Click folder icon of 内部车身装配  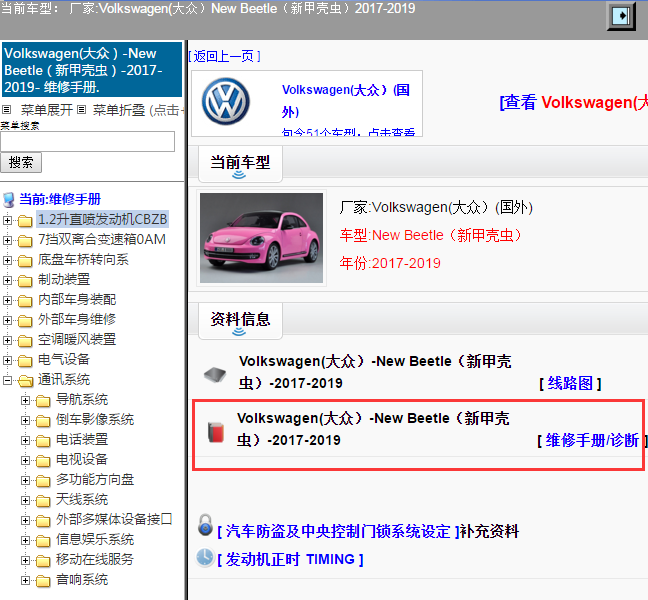click(25, 300)
